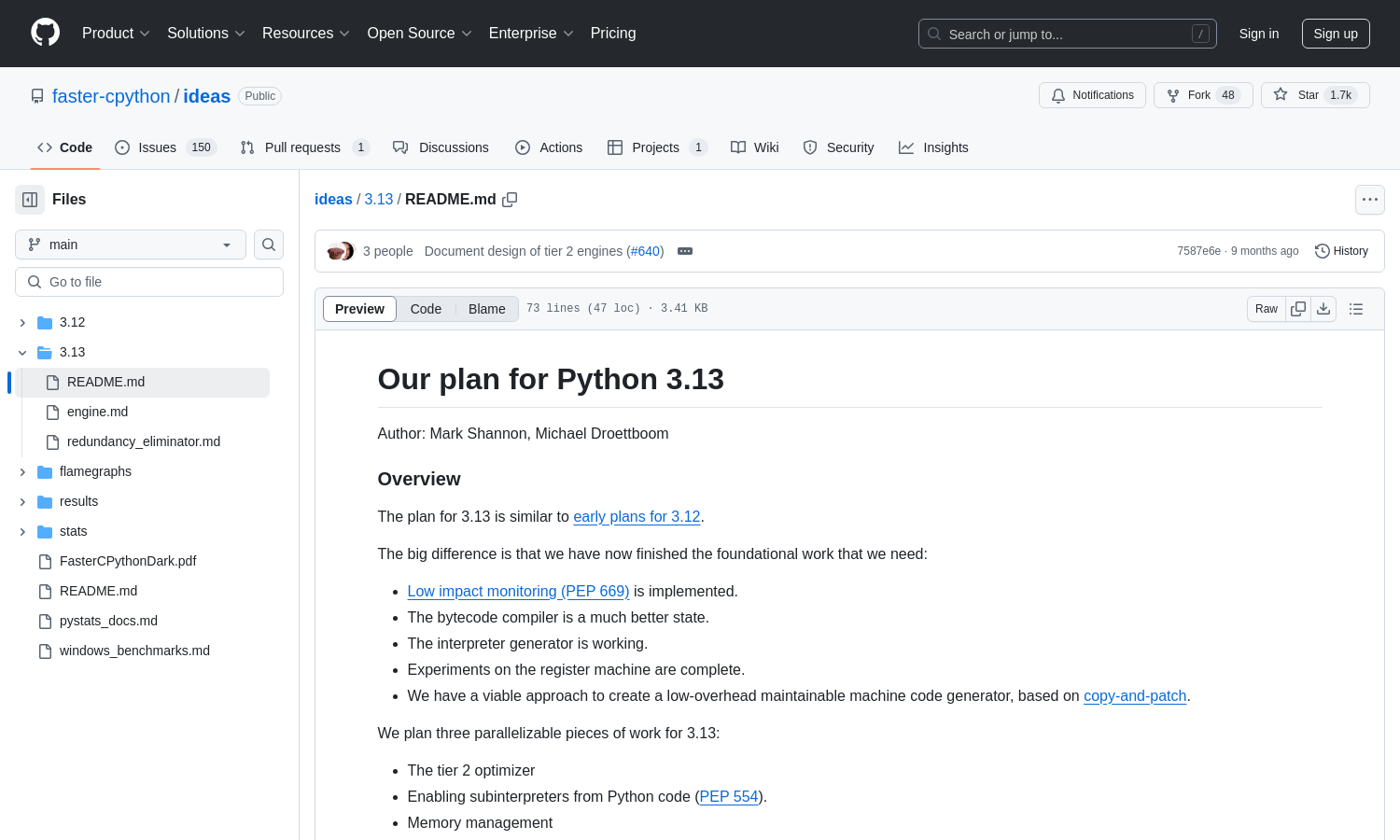Open the Product menu
Viewport: 1400px width, 840px height.
click(x=115, y=33)
